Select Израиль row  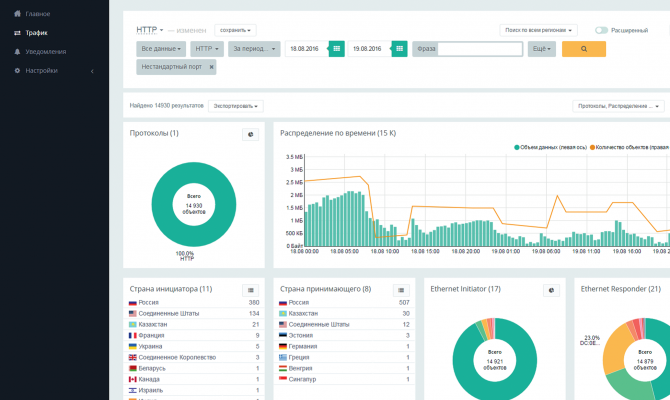(194, 390)
